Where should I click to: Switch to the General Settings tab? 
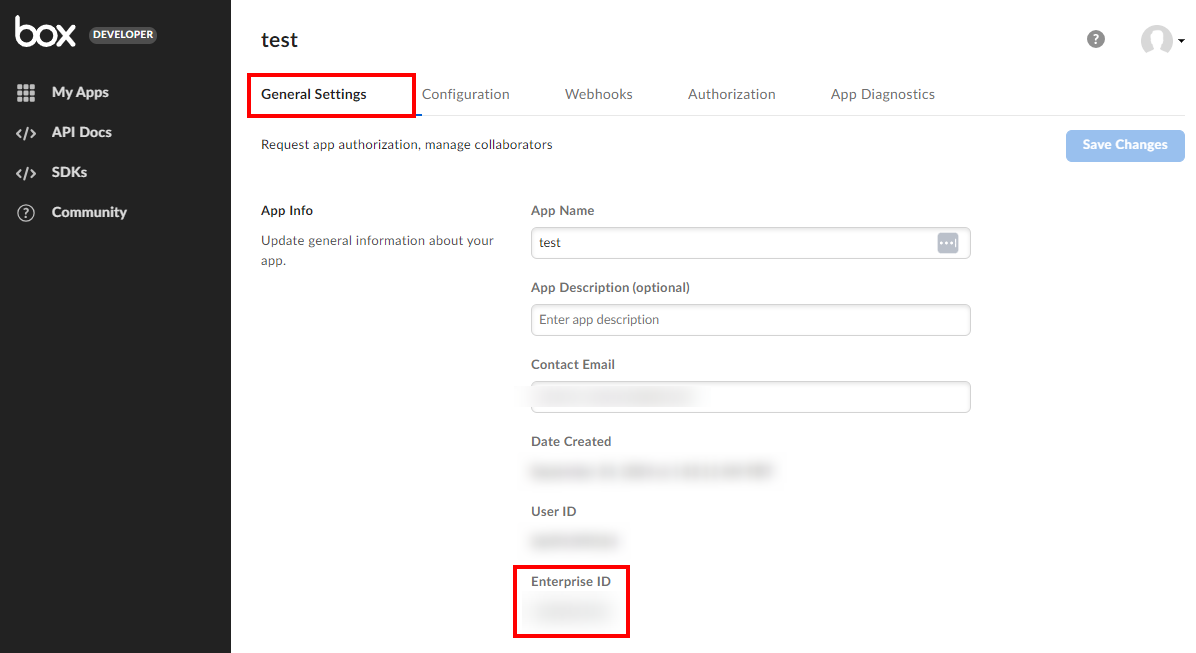(x=314, y=95)
